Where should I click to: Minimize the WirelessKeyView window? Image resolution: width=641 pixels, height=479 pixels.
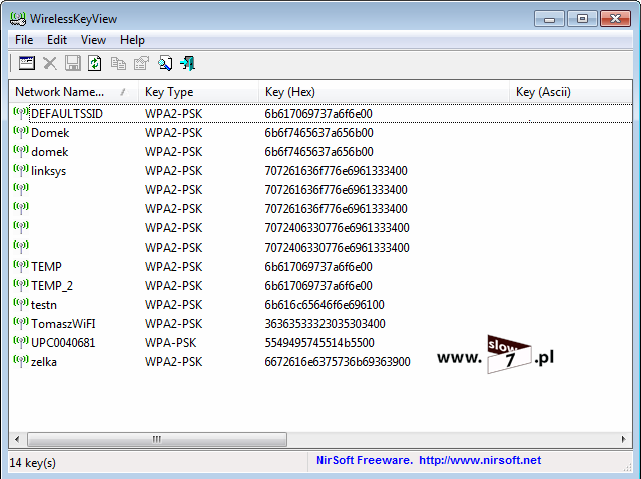point(549,19)
